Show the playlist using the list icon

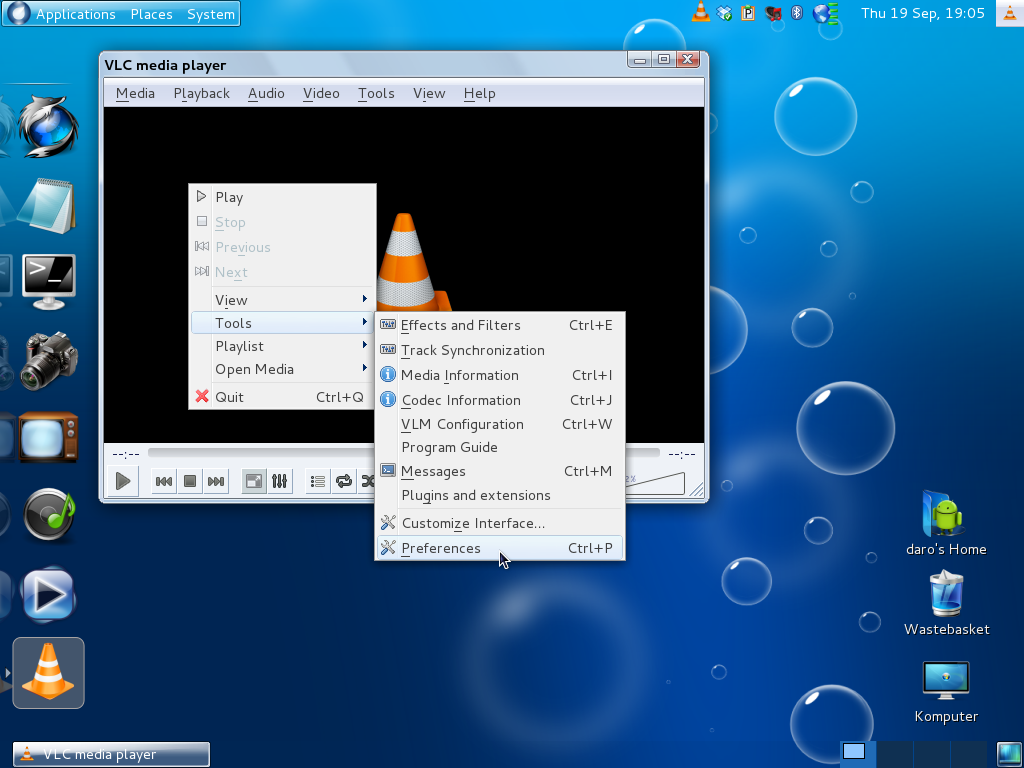pos(317,482)
